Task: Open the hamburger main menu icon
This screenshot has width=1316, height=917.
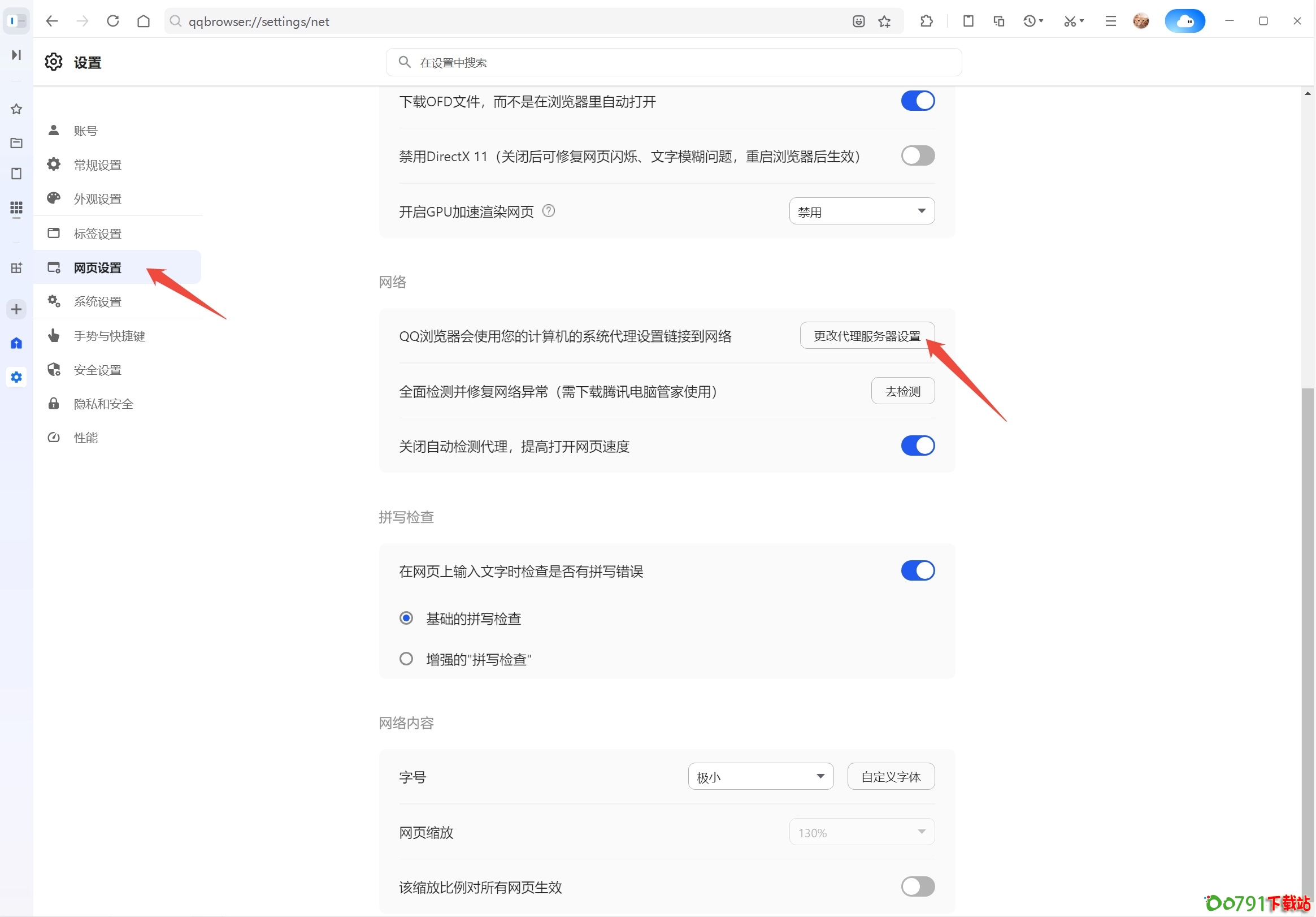Action: (1110, 21)
